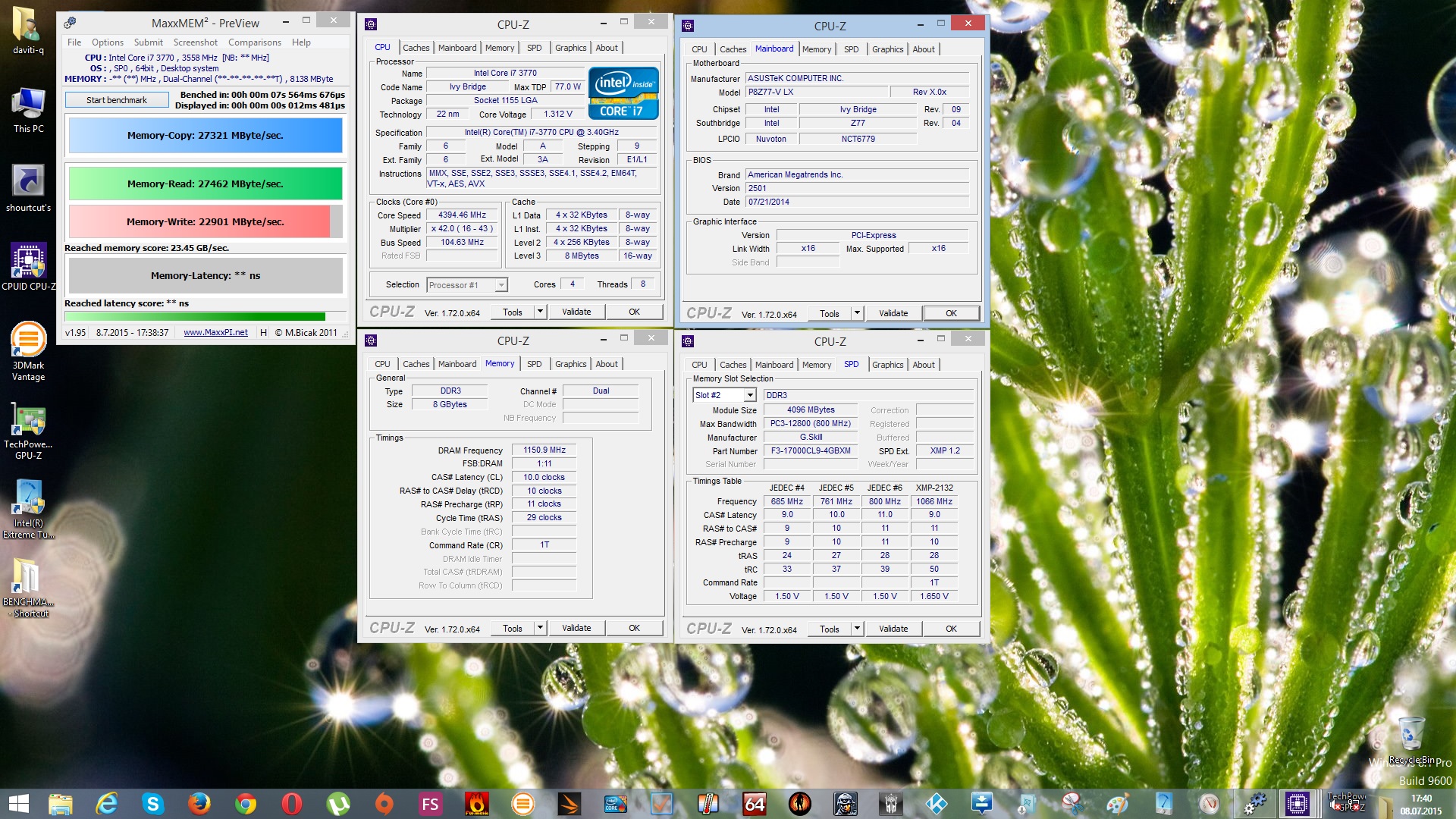1456x819 pixels.
Task: Open the daviti-q user folder icon
Action: (x=28, y=30)
